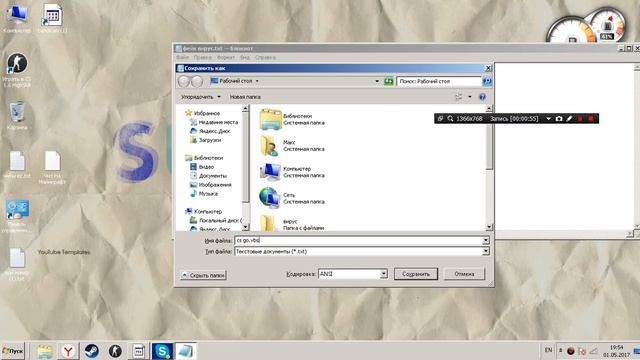Click the magnifier icon on recording bar
Image resolution: width=640 pixels, height=360 pixels.
[x=450, y=119]
